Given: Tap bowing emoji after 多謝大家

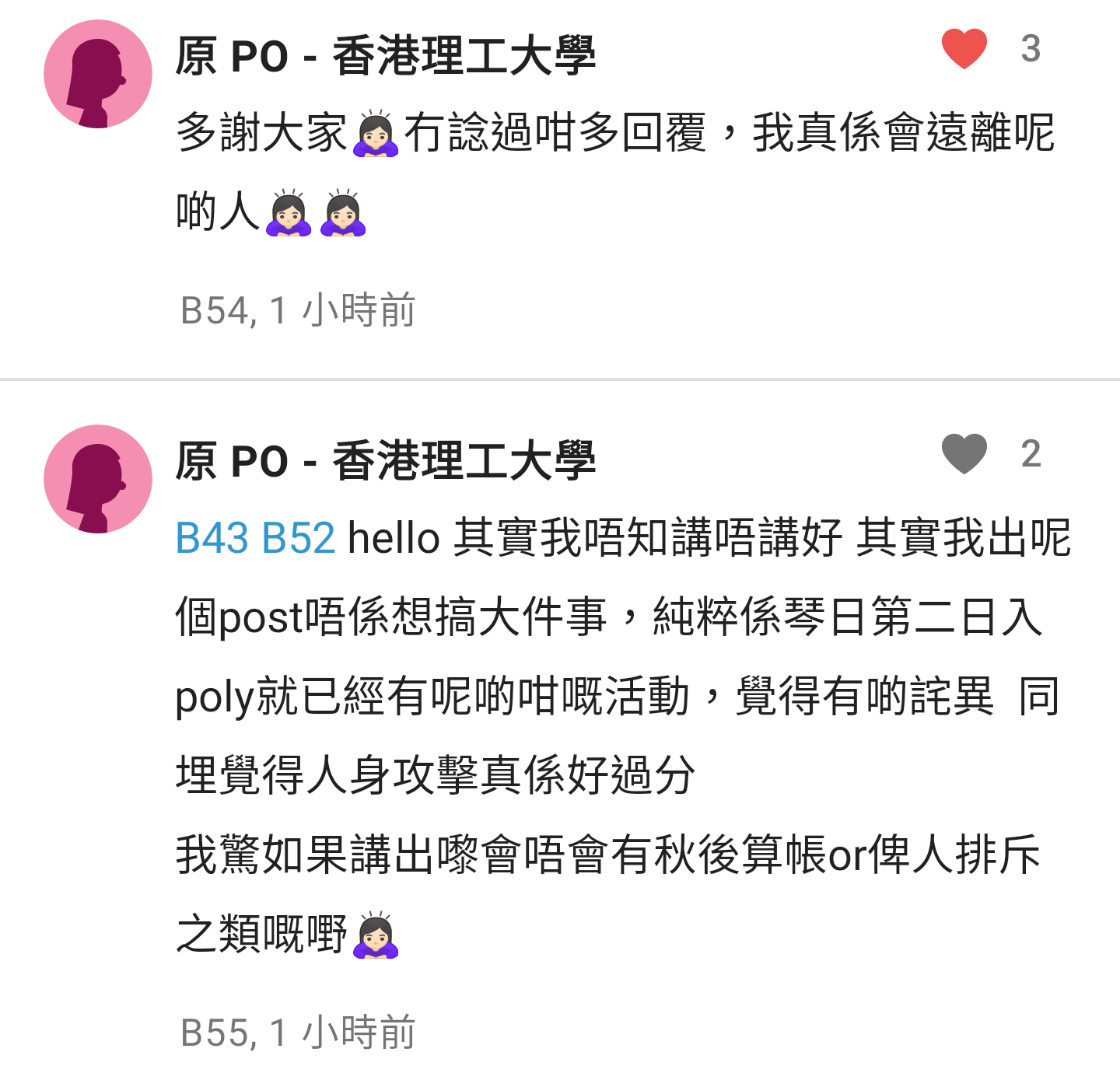Looking at the screenshot, I should tap(375, 134).
